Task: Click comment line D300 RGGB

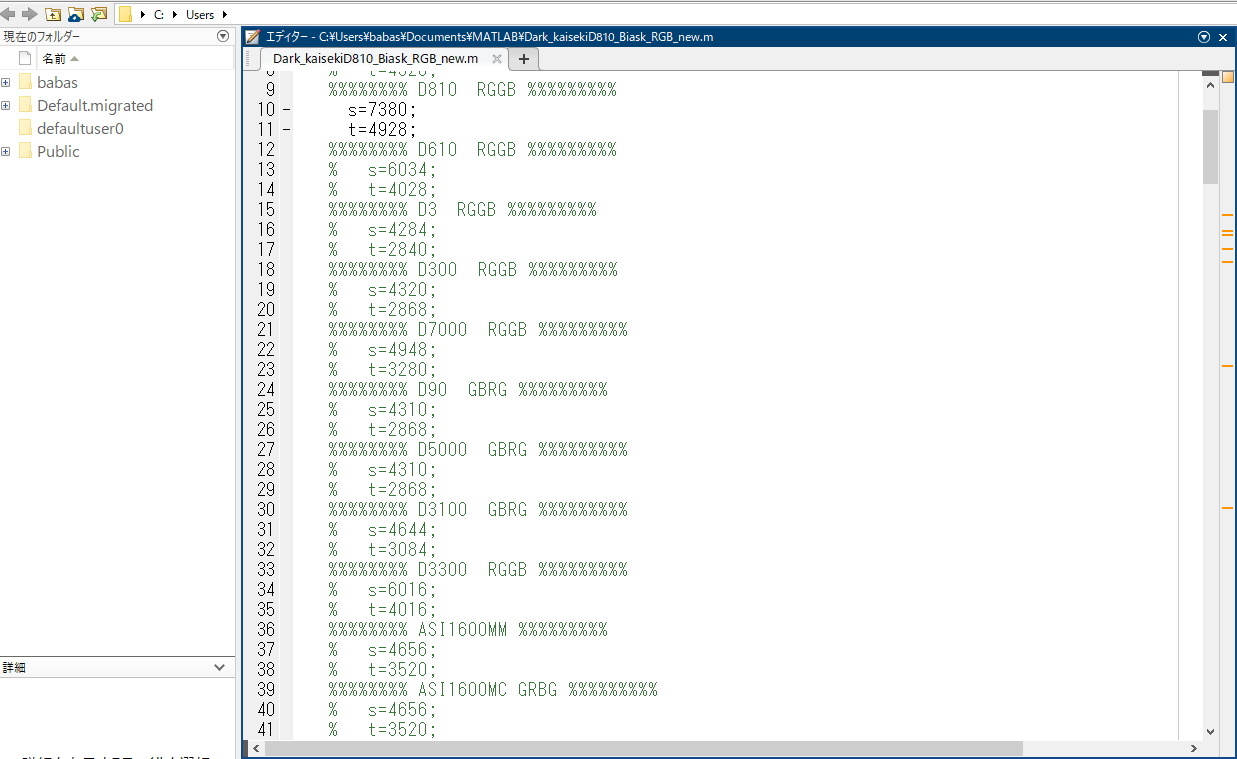Action: (472, 270)
